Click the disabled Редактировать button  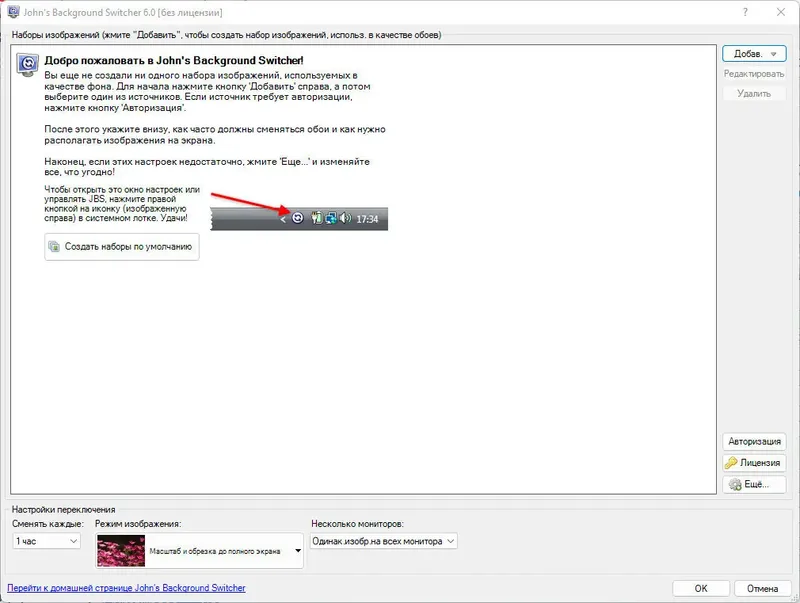tap(754, 73)
